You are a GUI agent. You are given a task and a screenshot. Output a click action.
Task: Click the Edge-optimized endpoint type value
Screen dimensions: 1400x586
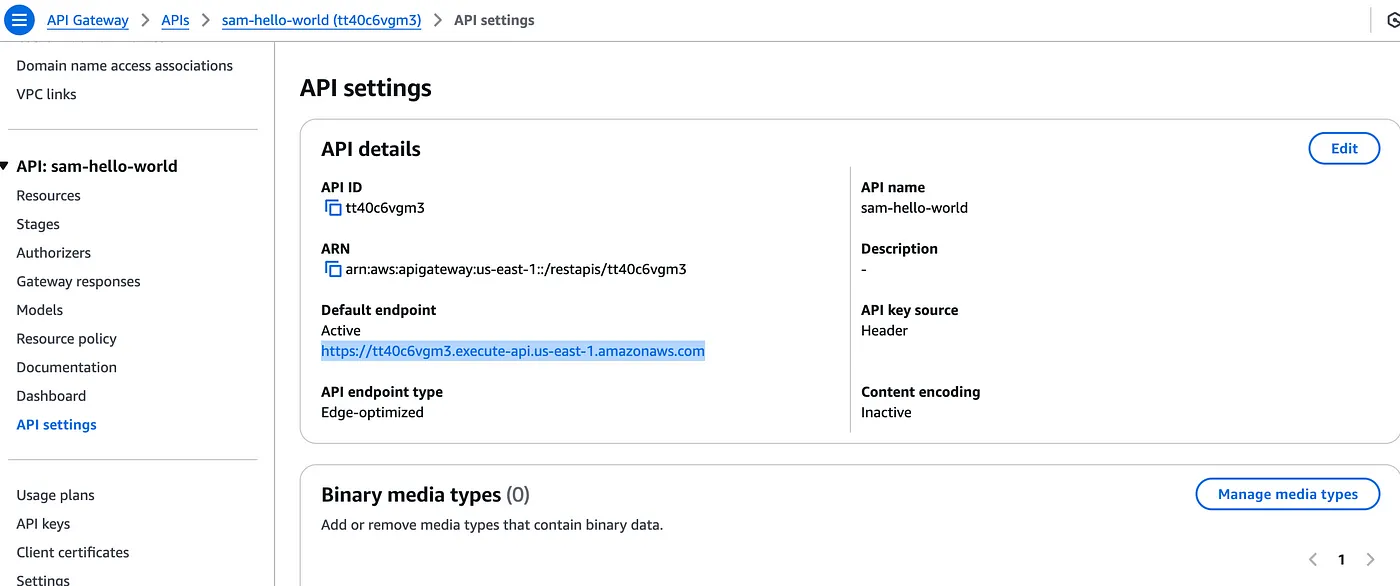(x=372, y=412)
